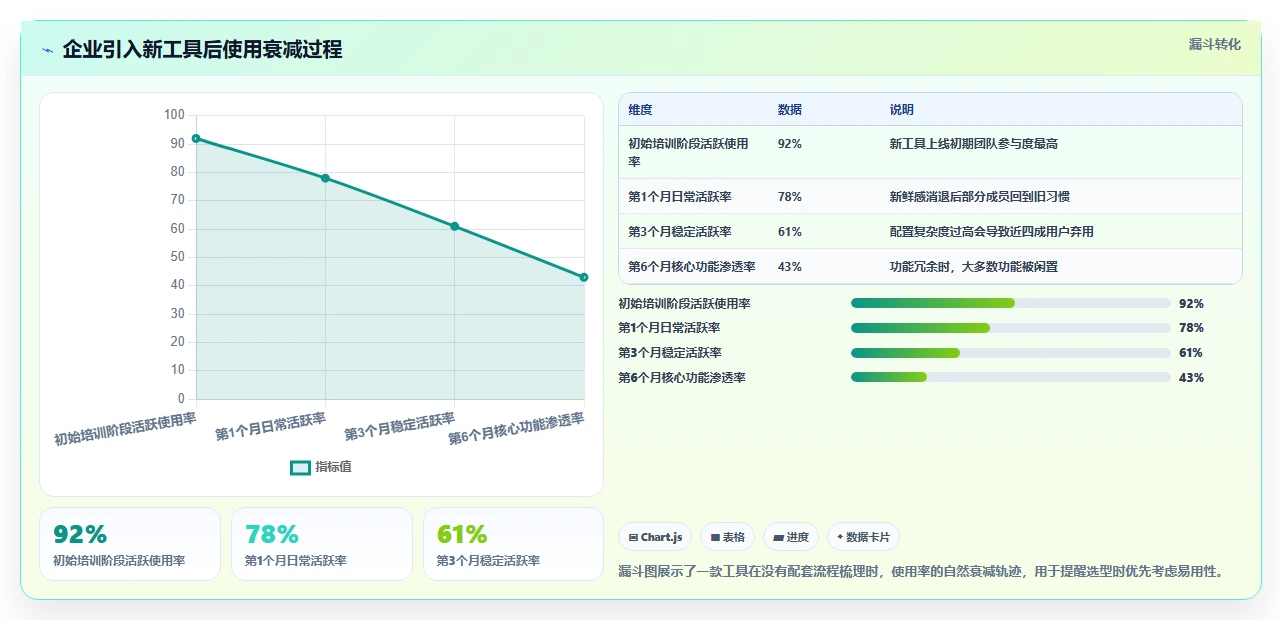
Task: Click the 第3个月稳定活跃率 progress bar
Action: point(1010,352)
